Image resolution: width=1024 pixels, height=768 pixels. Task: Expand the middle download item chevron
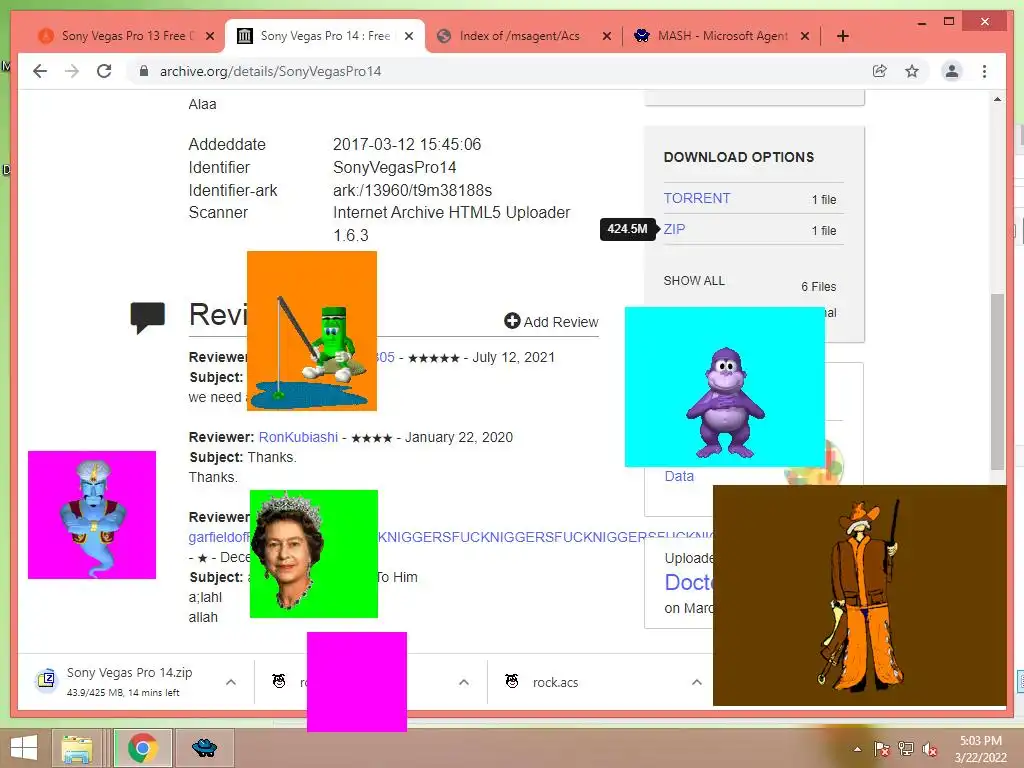tap(464, 682)
